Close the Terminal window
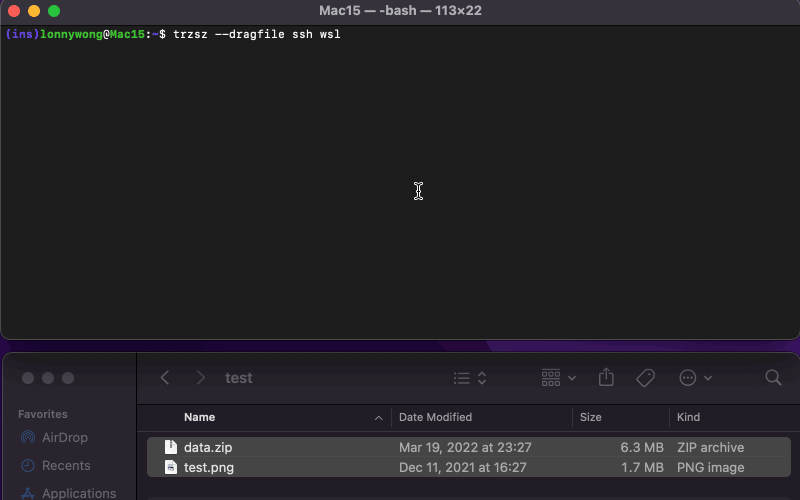Viewport: 800px width, 500px height. coord(14,11)
